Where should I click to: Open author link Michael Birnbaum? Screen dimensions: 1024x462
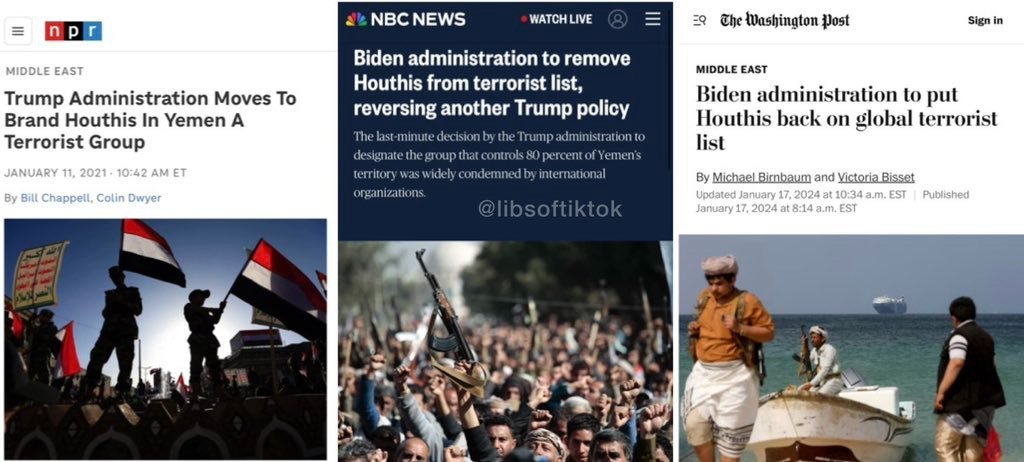pos(761,177)
